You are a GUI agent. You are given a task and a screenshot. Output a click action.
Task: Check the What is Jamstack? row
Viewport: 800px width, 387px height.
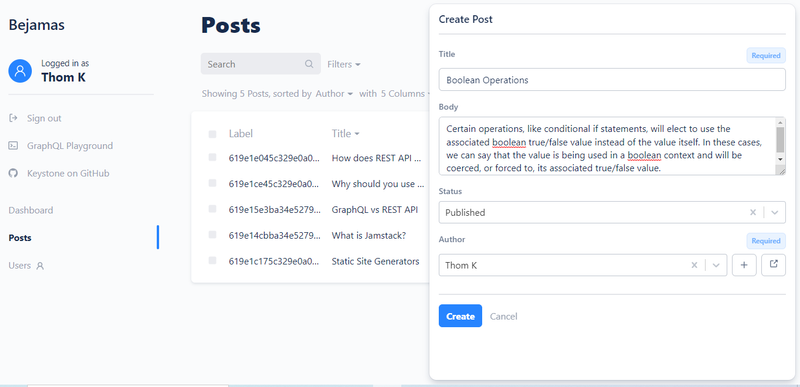pyautogui.click(x=212, y=235)
